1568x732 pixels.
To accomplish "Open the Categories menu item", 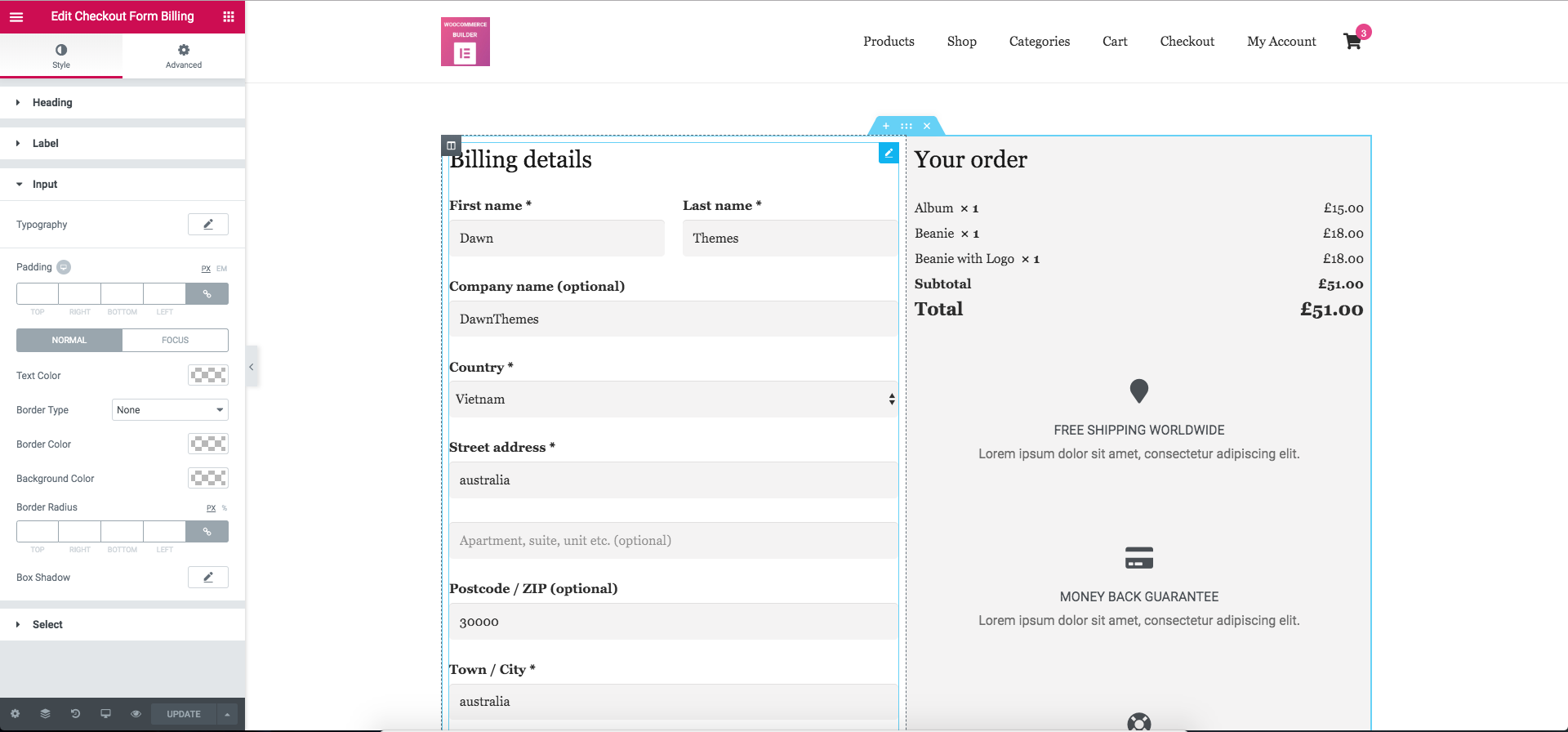I will click(x=1040, y=41).
